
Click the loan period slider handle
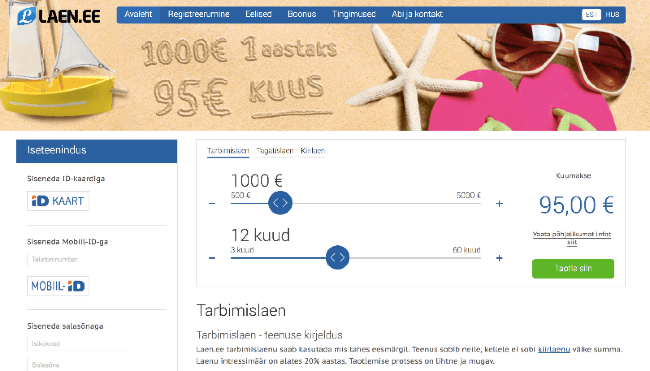[337, 257]
